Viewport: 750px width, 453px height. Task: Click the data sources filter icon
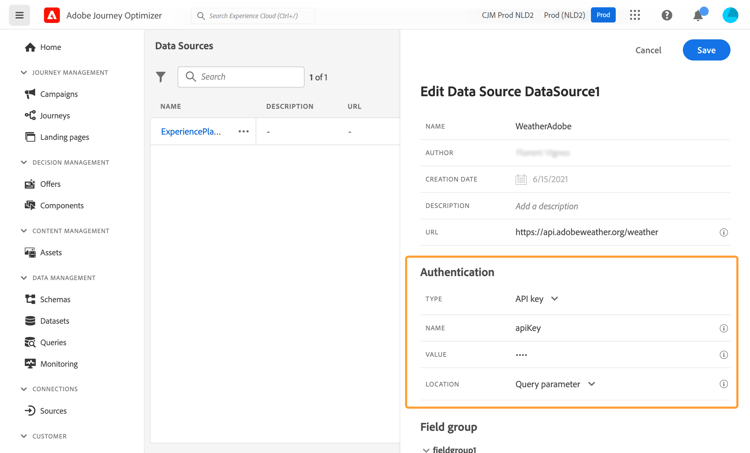pyautogui.click(x=161, y=77)
